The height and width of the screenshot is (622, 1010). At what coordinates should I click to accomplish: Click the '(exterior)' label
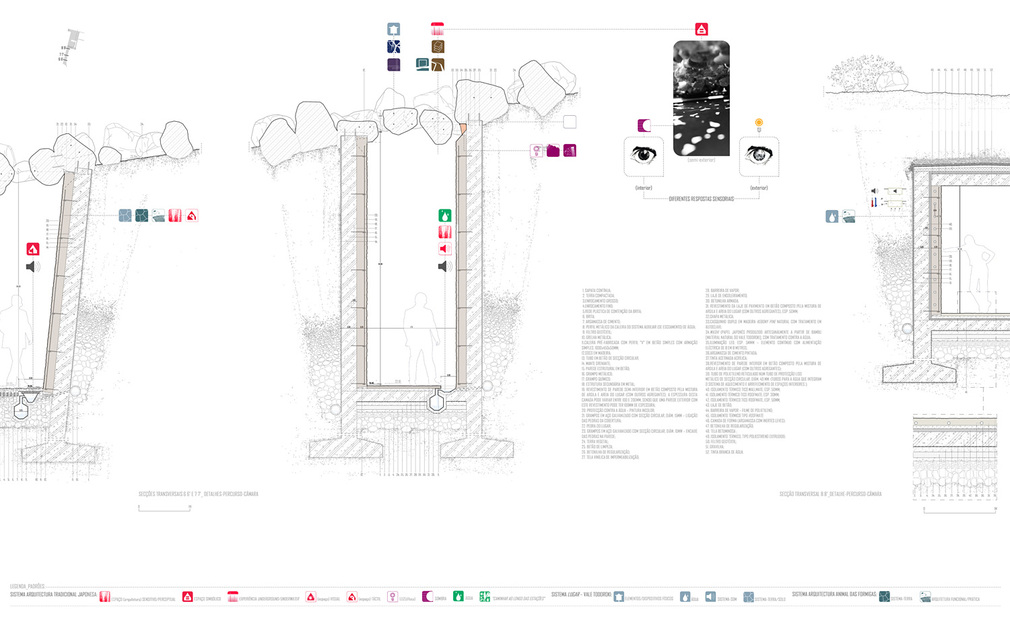click(759, 187)
